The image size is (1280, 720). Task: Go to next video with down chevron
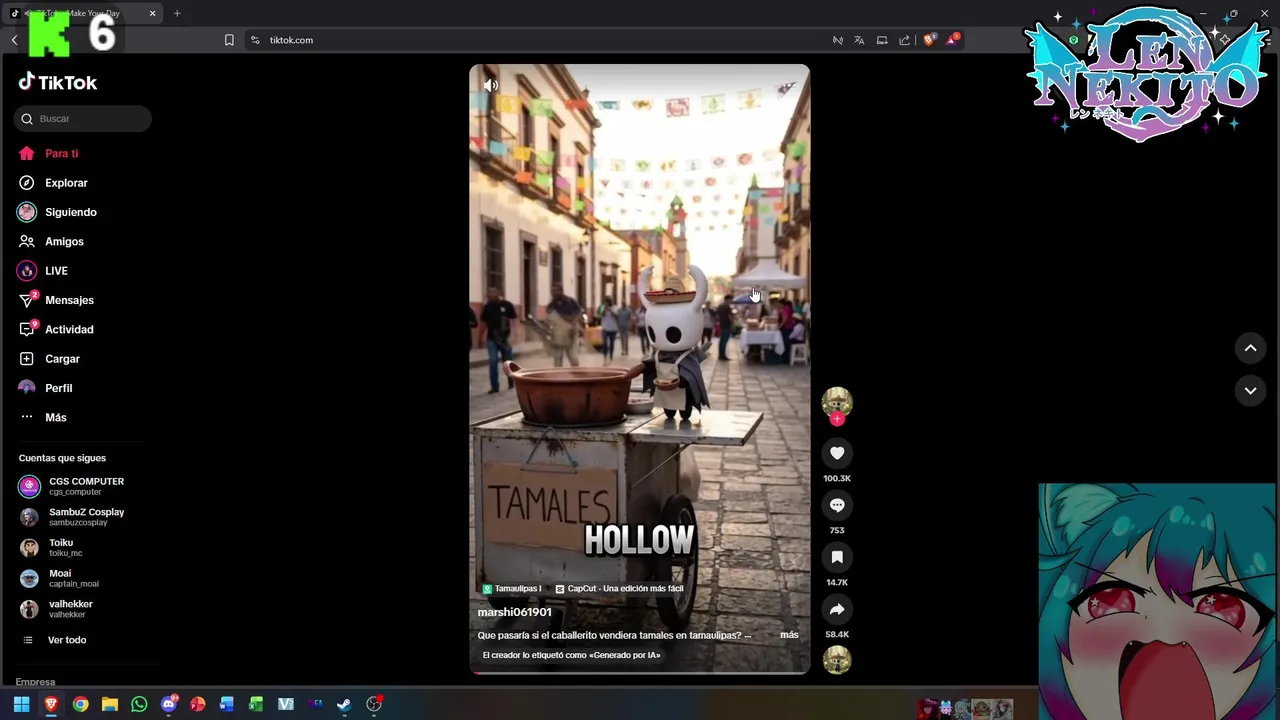[x=1250, y=391]
